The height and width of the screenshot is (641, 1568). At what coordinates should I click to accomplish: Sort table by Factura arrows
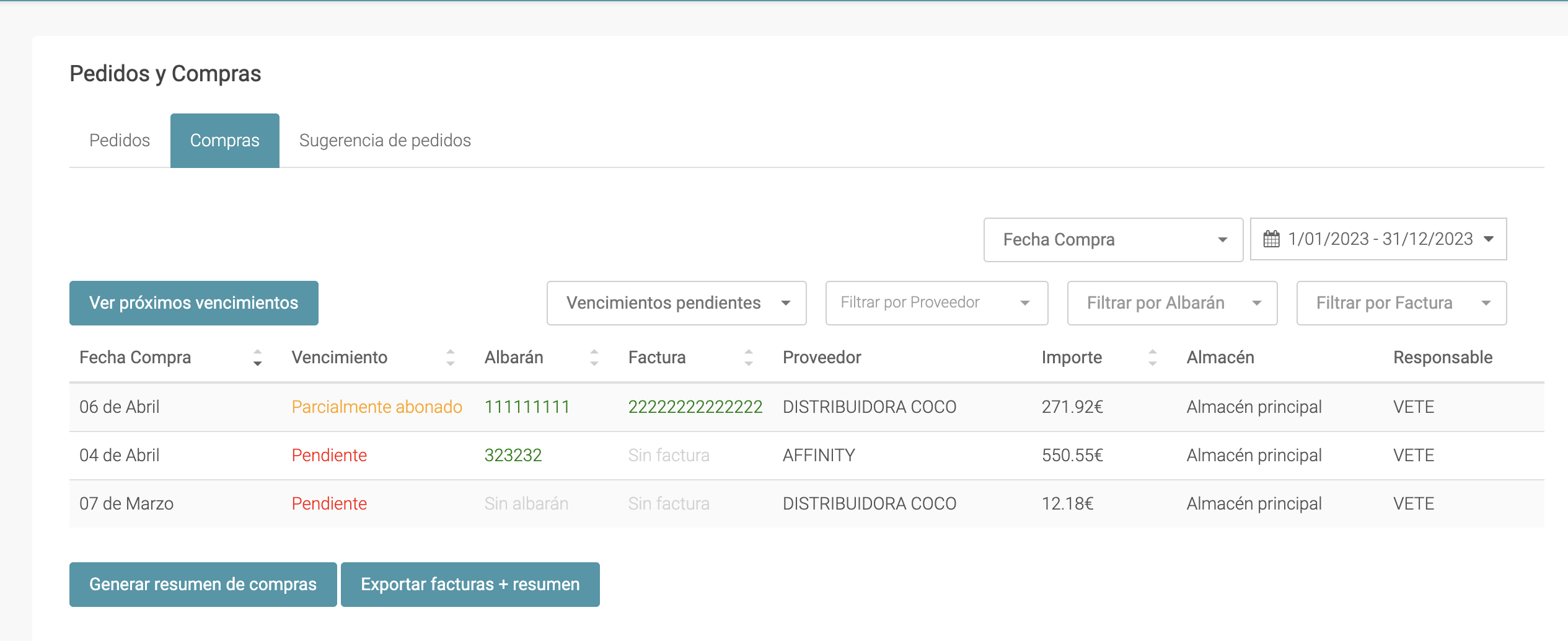[749, 358]
